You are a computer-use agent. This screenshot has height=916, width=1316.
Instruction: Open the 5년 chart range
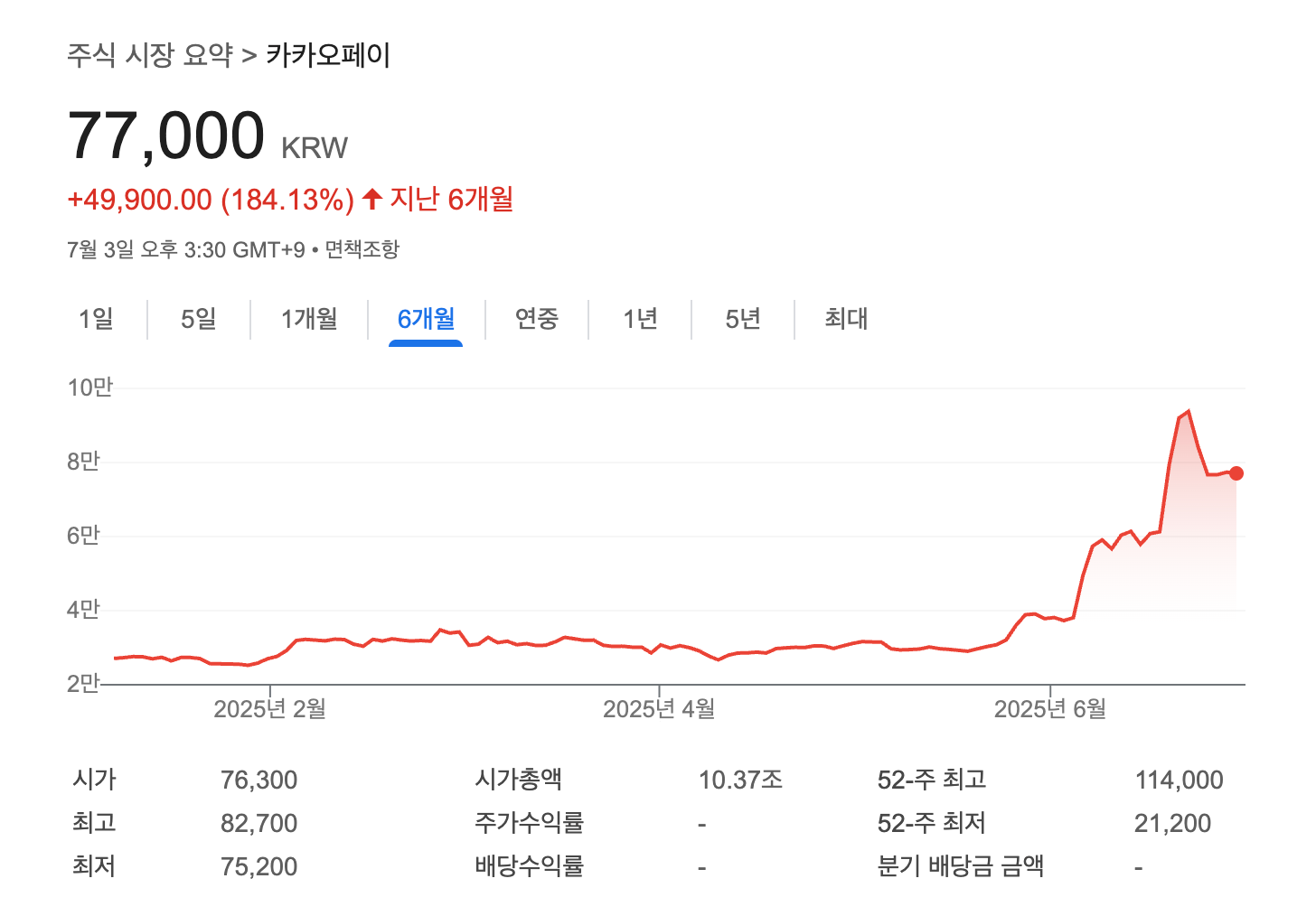[743, 319]
